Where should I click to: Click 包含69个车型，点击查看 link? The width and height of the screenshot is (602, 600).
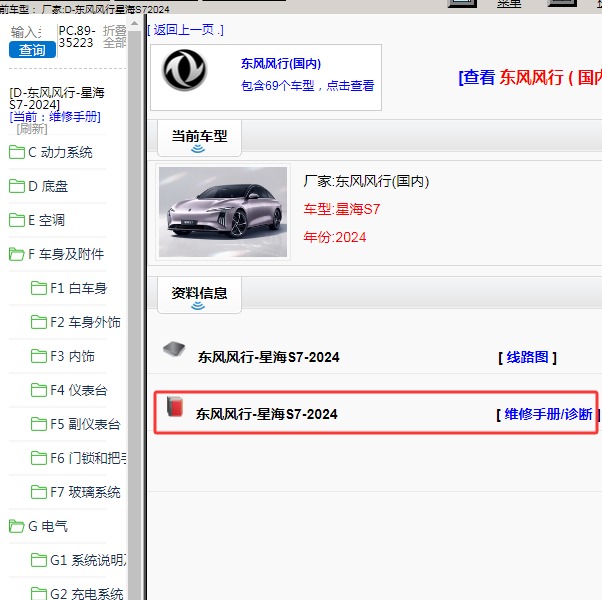[x=308, y=85]
